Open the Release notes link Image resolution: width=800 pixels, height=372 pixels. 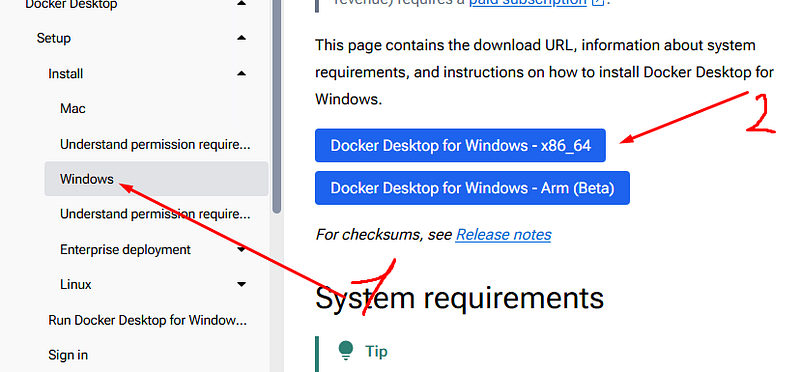coord(503,235)
